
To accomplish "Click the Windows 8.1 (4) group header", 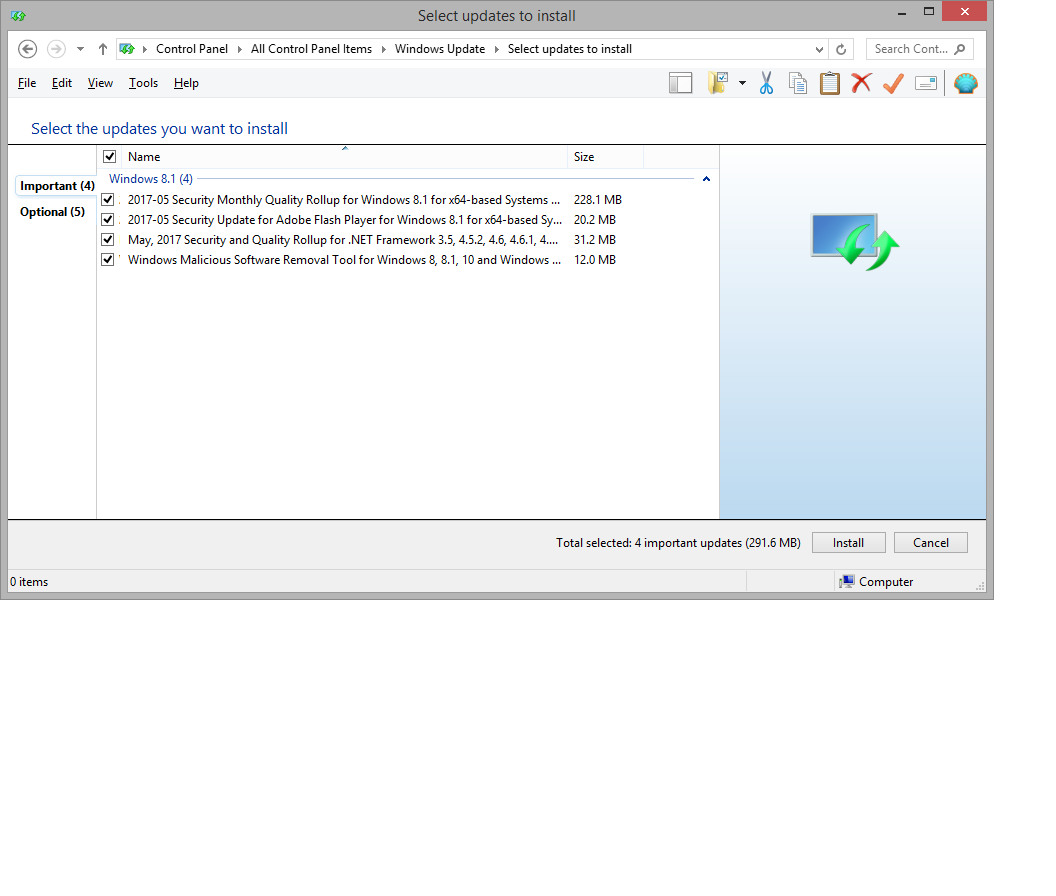I will click(x=151, y=179).
